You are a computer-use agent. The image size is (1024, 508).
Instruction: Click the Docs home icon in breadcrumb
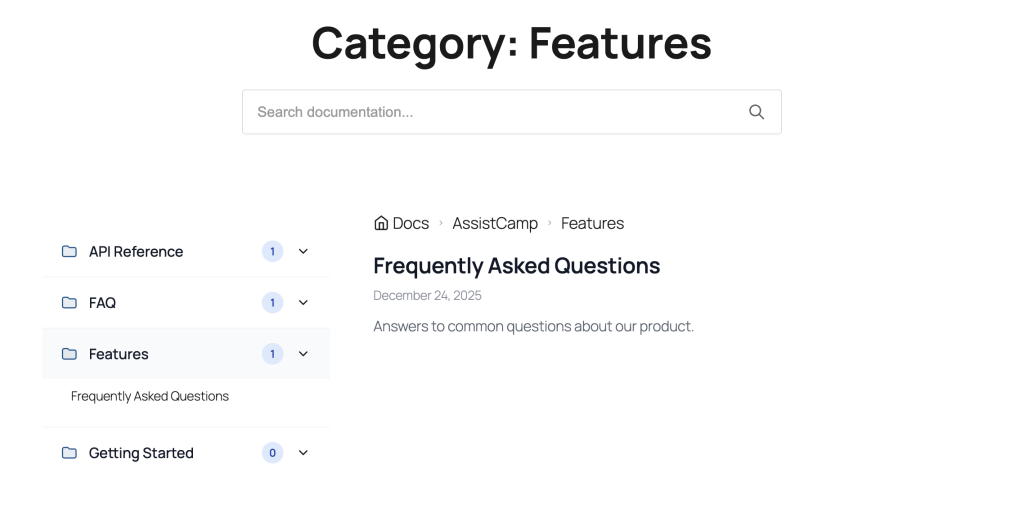[x=381, y=223]
